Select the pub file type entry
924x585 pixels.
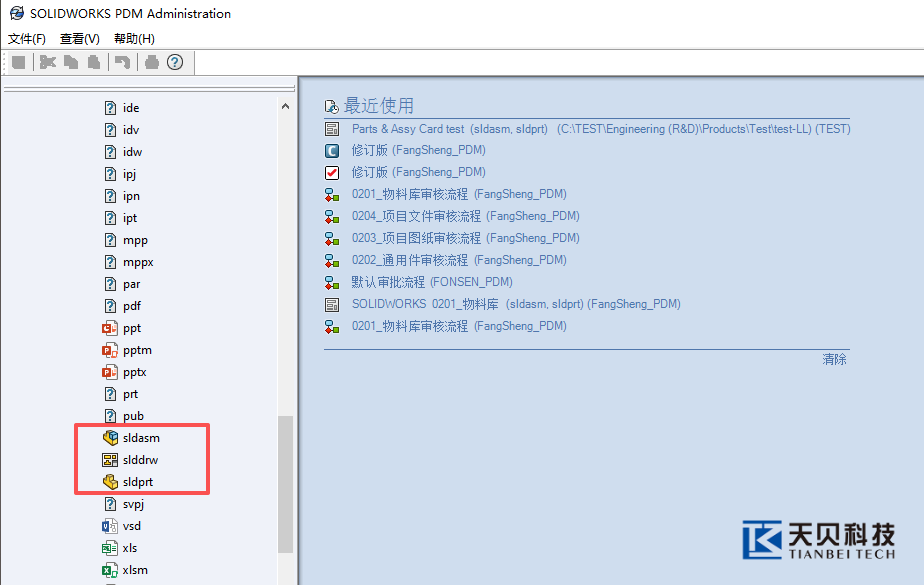tap(134, 416)
